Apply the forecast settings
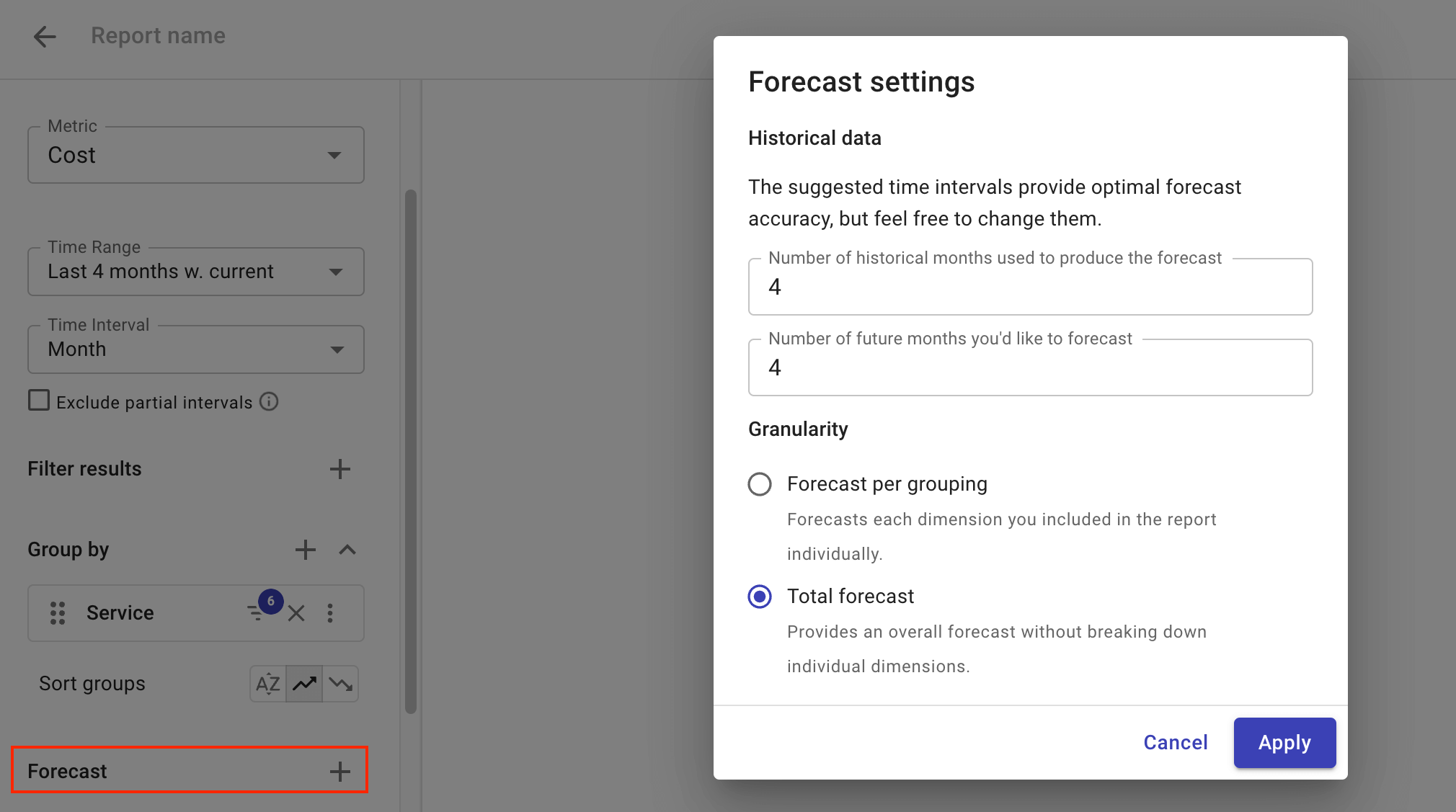This screenshot has height=812, width=1456. [x=1284, y=743]
